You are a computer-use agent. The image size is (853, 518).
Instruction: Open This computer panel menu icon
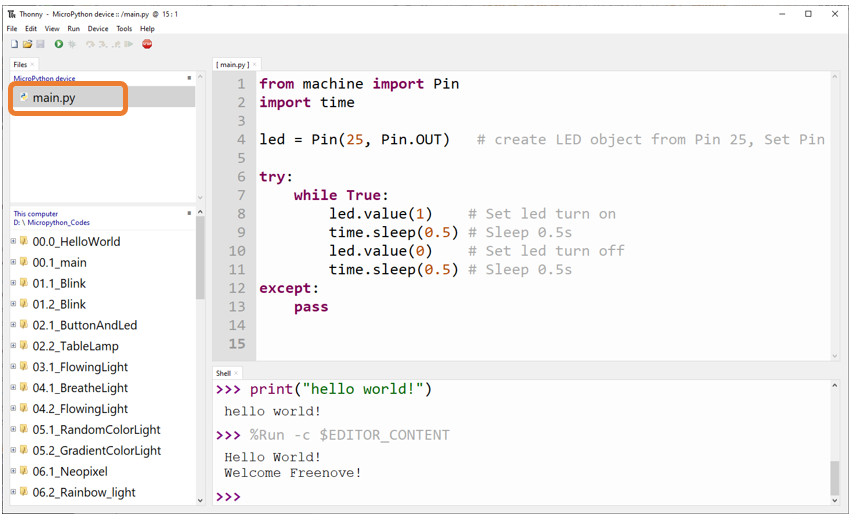(189, 213)
